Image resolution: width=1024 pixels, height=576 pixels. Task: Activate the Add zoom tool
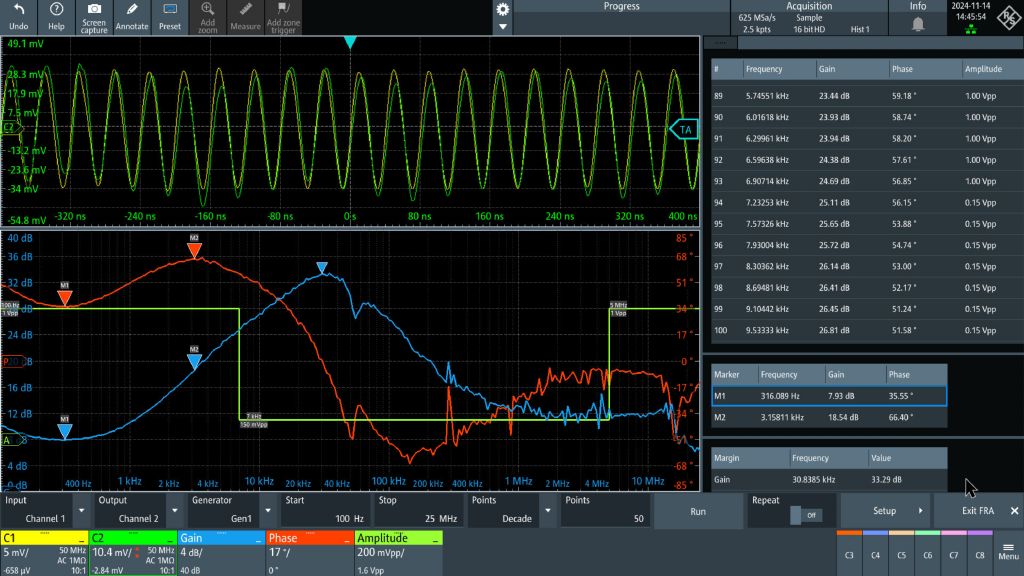[x=207, y=17]
